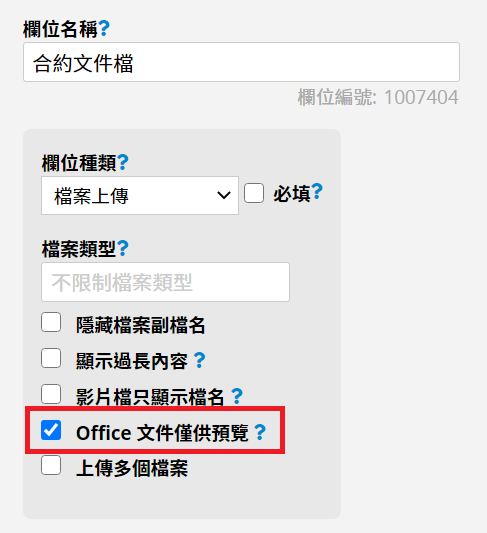Click help icon beside 欄位種類 label
Screen dimensions: 487x533
pos(123,162)
